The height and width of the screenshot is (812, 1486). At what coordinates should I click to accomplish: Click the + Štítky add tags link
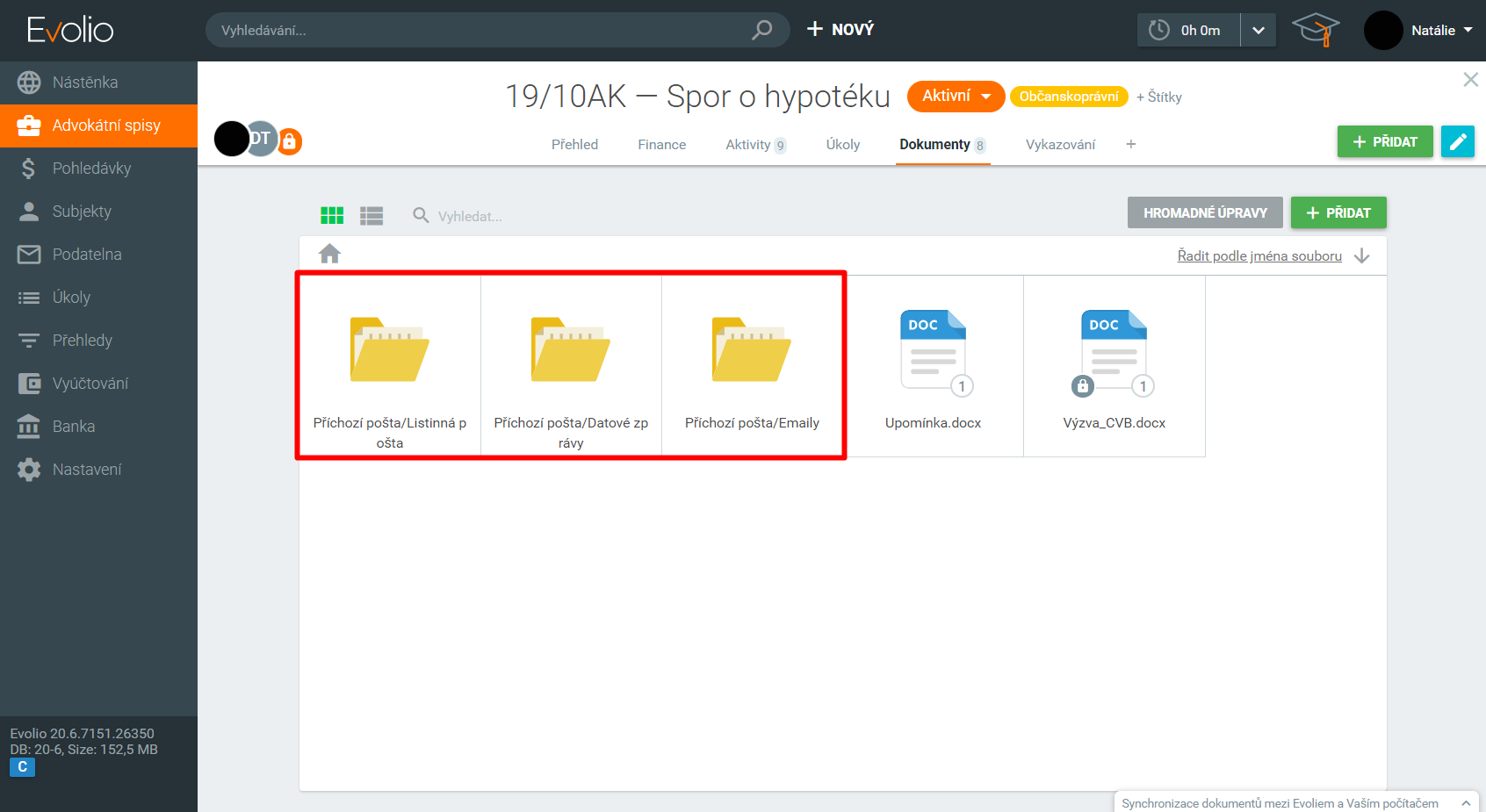[x=1159, y=97]
